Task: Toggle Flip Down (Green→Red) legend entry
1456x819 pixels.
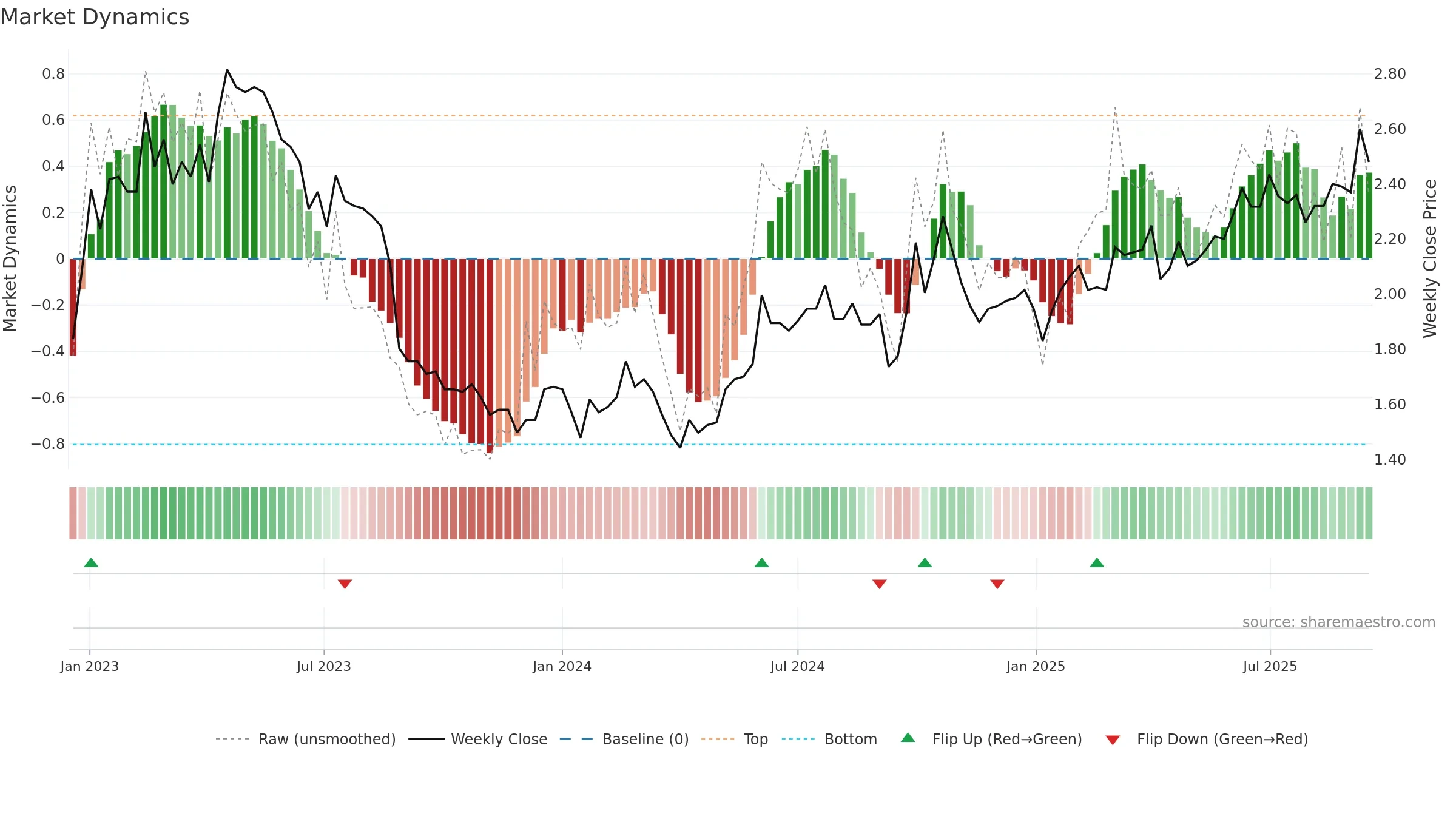Action: tap(1207, 739)
